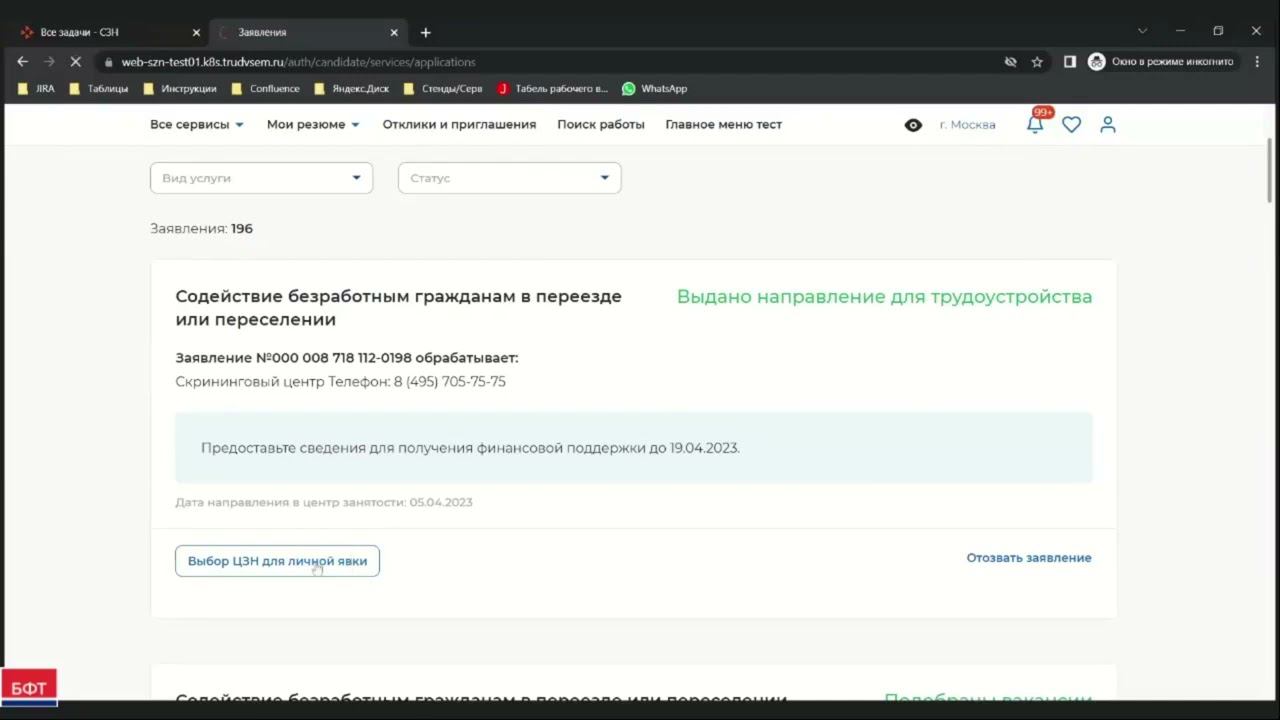
Task: Open the Confluence bookmark folder
Action: click(265, 88)
